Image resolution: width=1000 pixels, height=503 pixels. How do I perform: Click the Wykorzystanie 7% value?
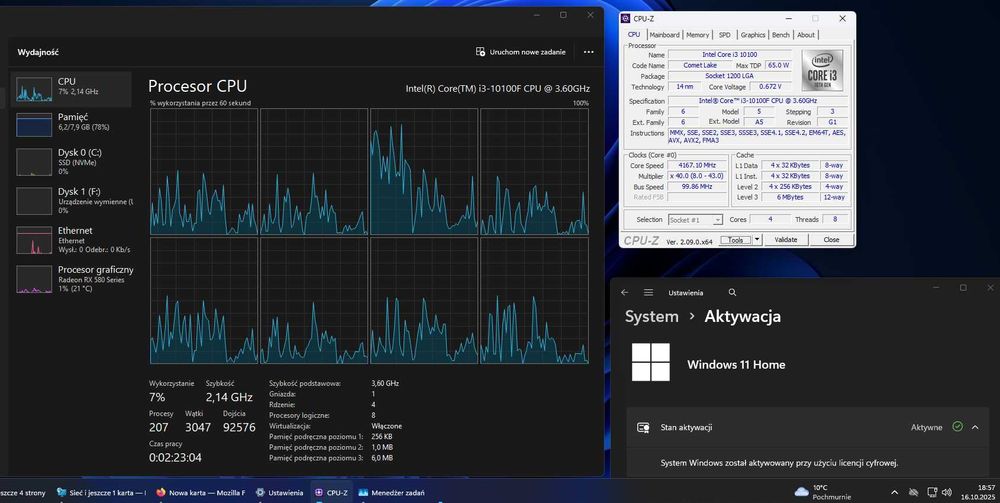(157, 397)
